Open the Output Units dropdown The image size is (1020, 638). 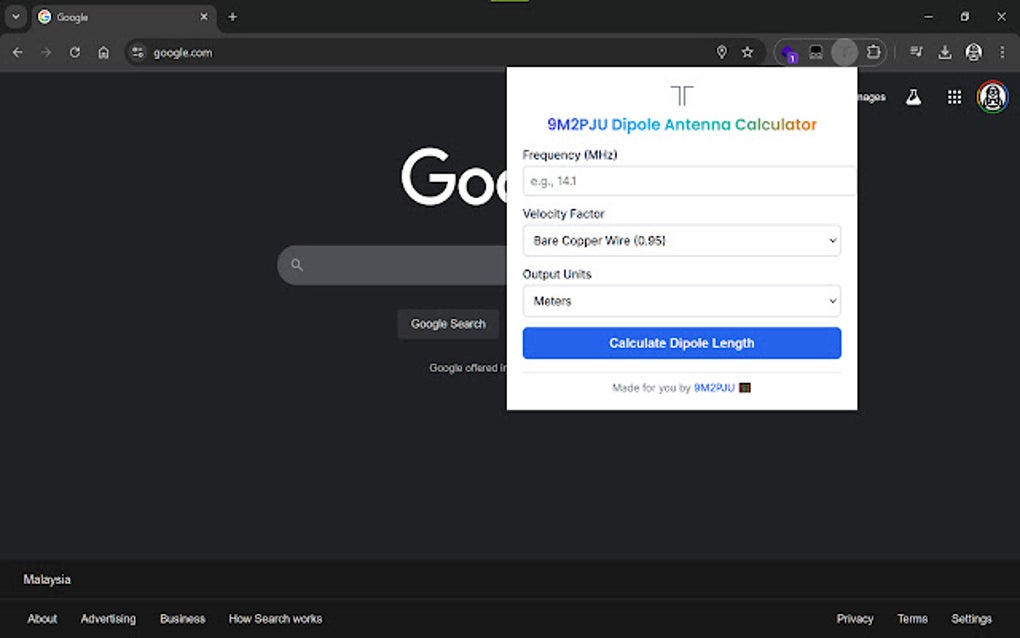point(681,301)
